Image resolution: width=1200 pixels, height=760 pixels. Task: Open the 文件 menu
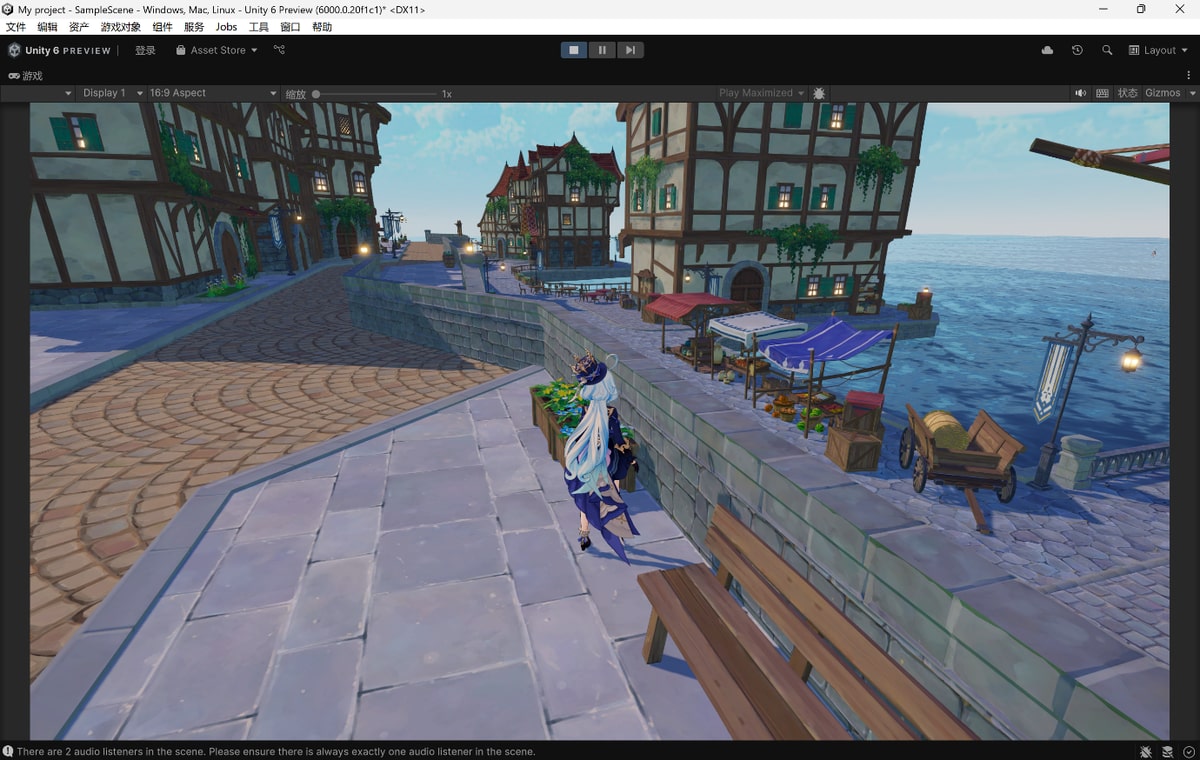pos(16,27)
